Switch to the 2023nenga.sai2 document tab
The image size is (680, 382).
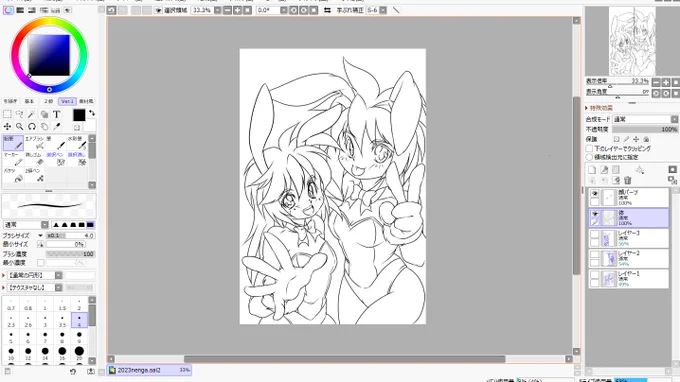coord(149,370)
